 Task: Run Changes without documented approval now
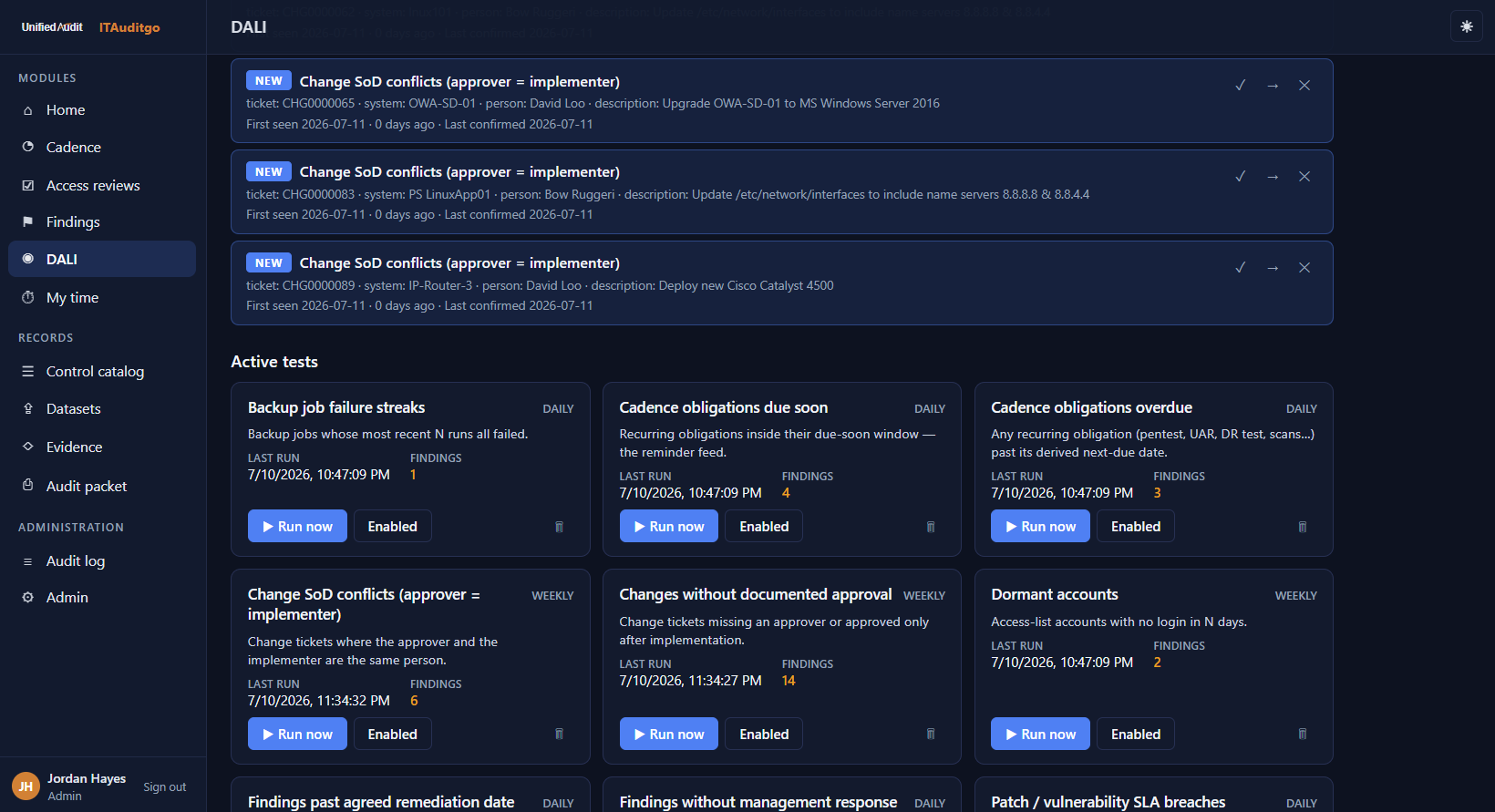click(x=669, y=734)
